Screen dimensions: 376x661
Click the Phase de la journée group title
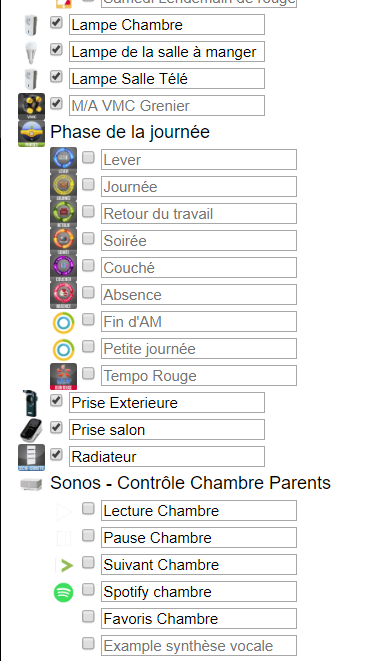(130, 132)
